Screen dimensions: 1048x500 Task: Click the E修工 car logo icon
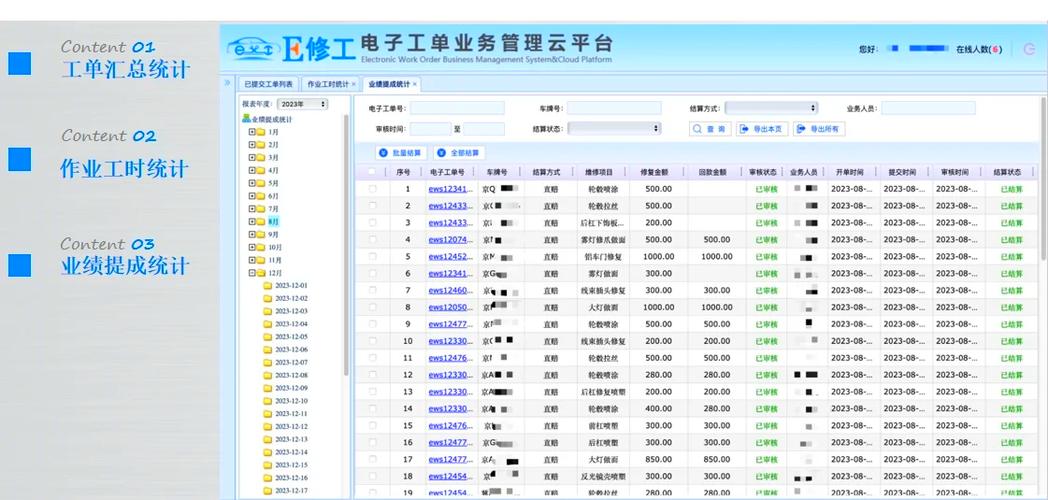[253, 49]
